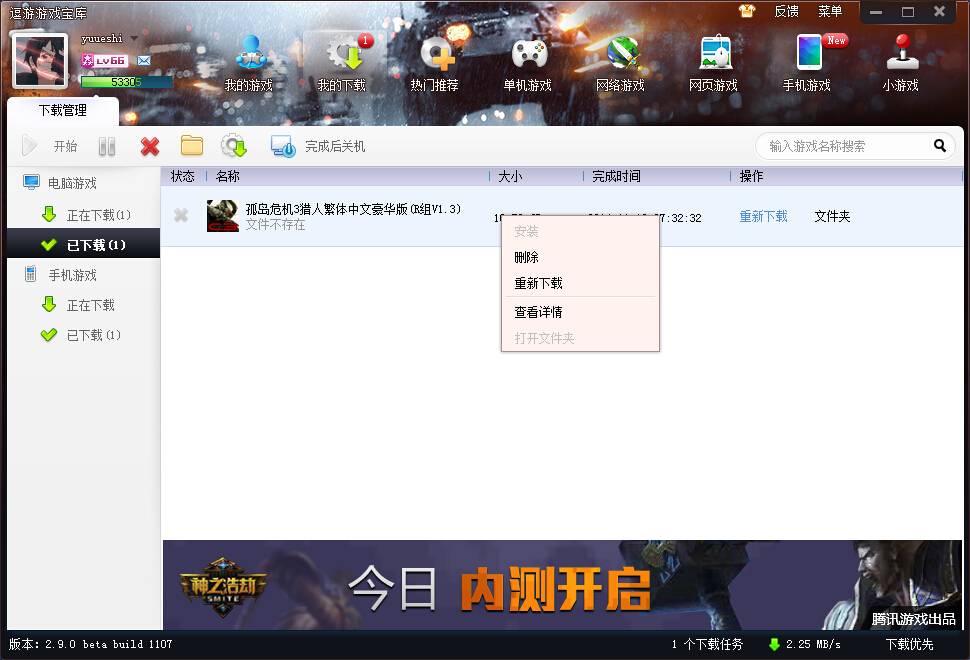Click the skin shirt icon in title bar
This screenshot has height=660, width=970.
(747, 11)
